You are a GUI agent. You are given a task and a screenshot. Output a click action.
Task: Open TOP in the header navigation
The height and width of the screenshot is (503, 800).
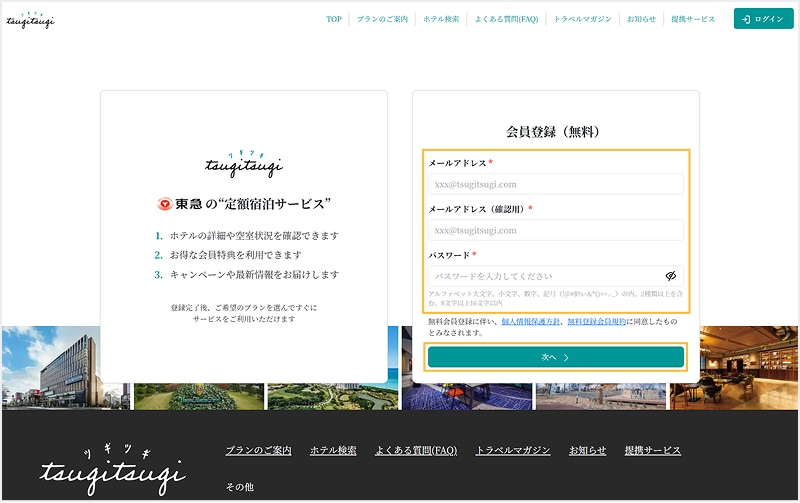point(334,19)
